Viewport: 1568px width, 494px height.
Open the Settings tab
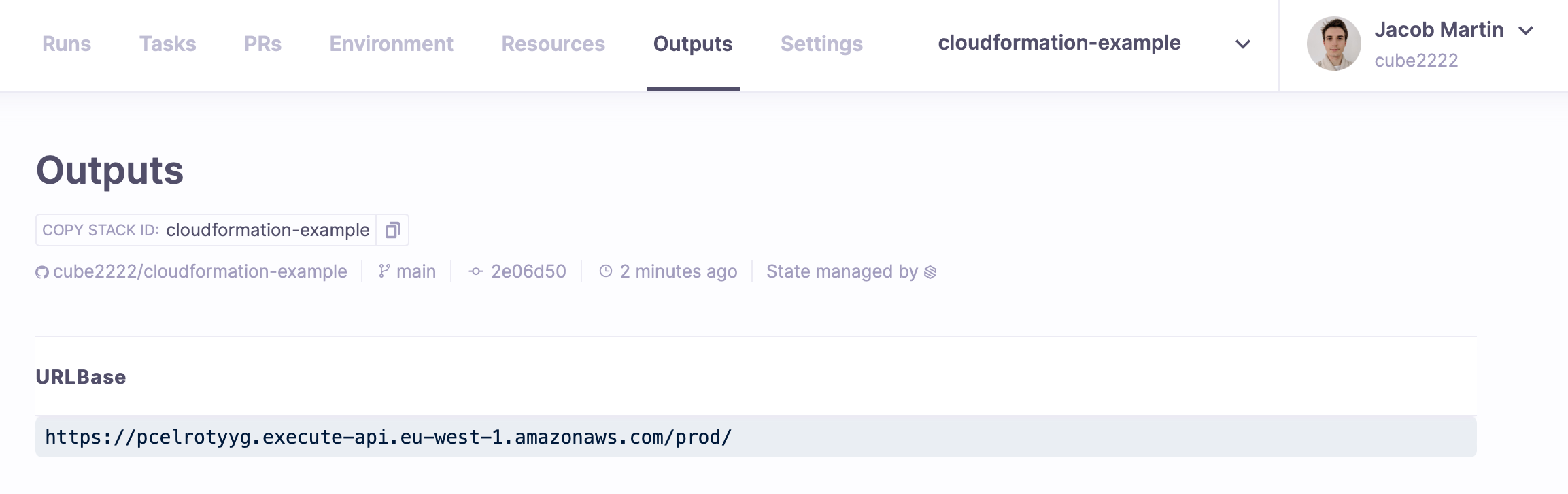821,44
